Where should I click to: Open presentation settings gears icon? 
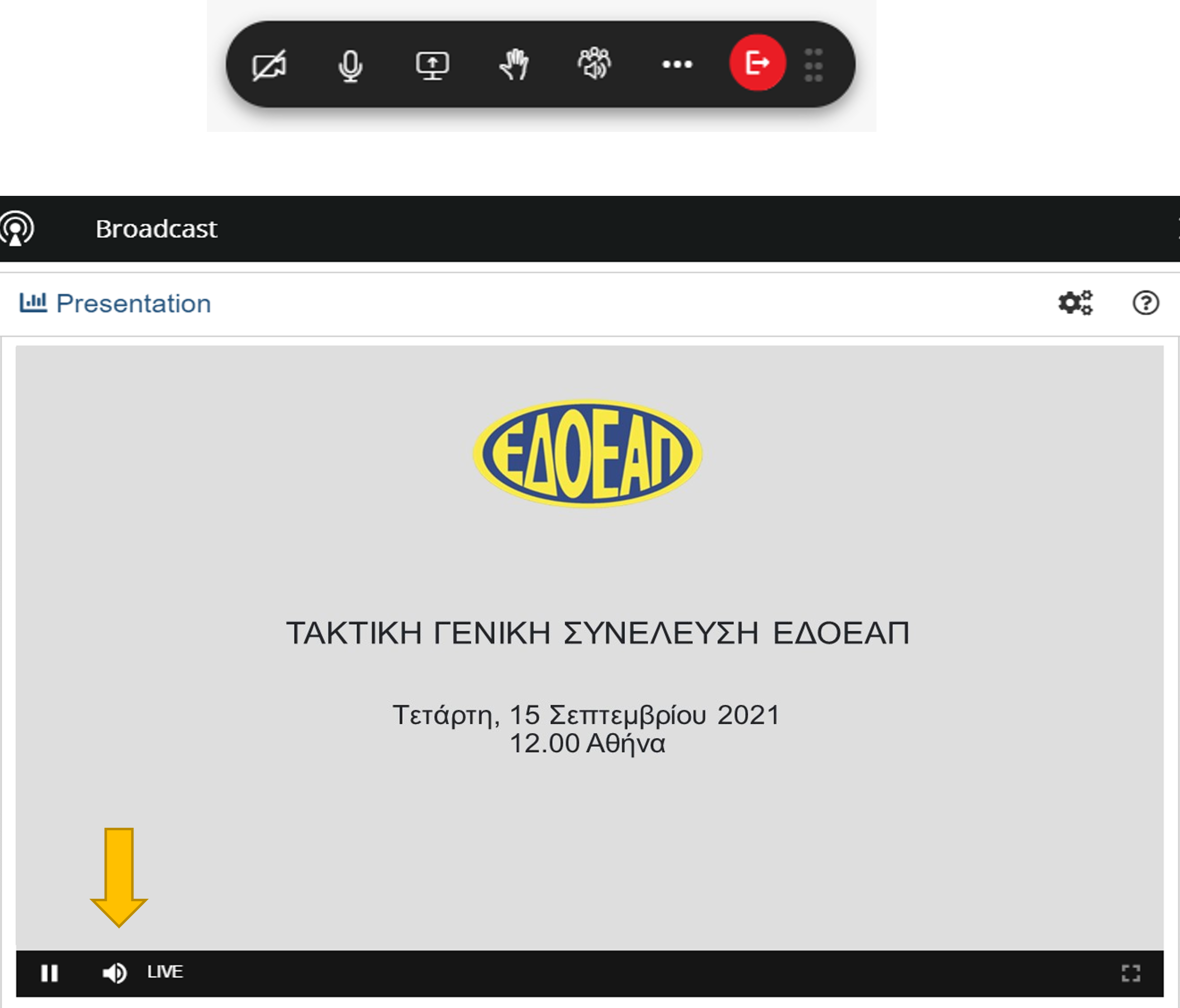1076,303
